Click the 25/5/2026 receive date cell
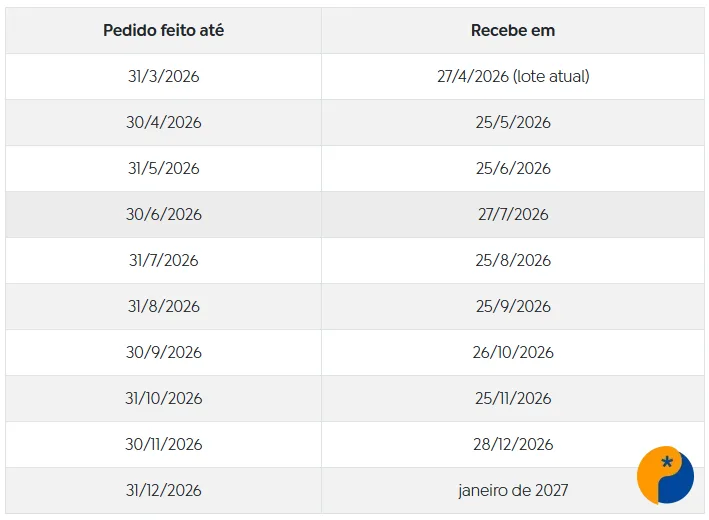The image size is (709, 520). [x=513, y=122]
